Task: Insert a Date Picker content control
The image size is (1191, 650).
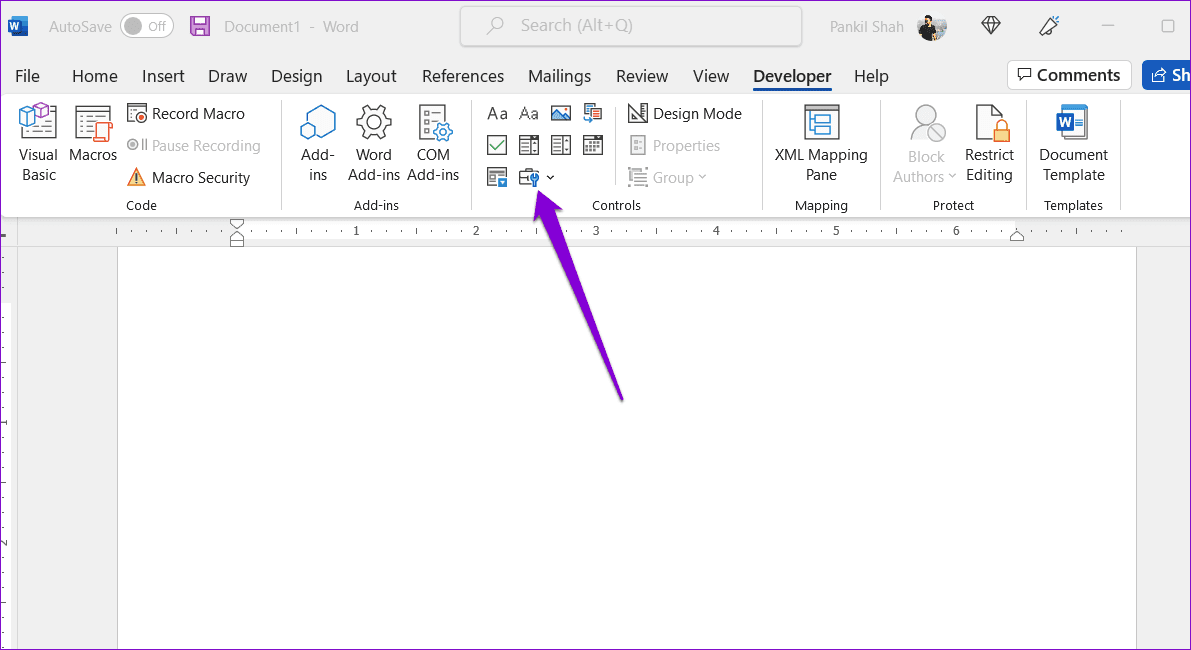Action: tap(592, 145)
